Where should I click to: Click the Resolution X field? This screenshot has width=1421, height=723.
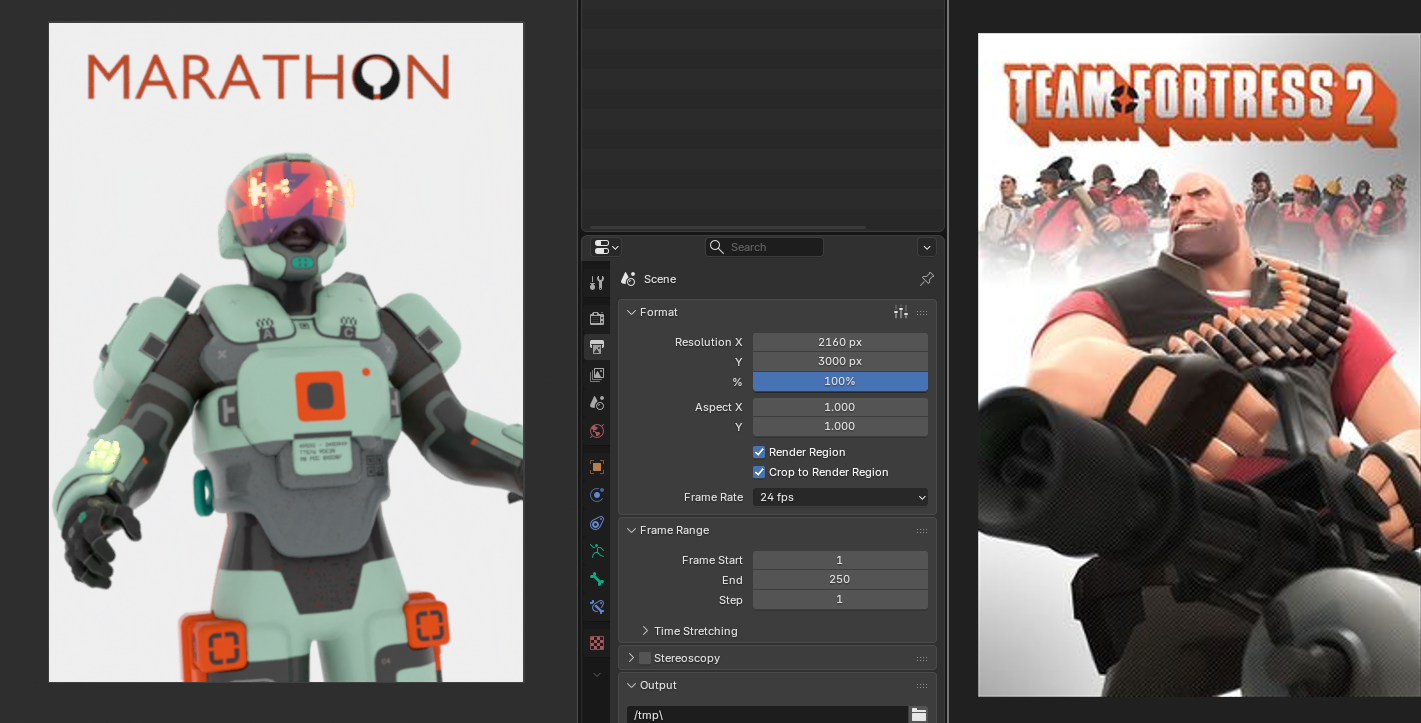(x=840, y=342)
